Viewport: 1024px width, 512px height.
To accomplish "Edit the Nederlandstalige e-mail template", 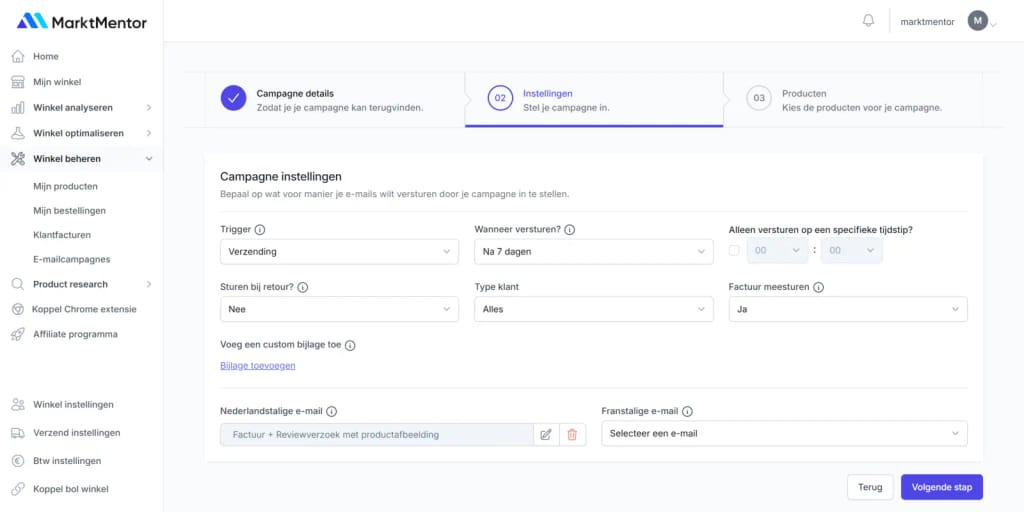I will [546, 434].
